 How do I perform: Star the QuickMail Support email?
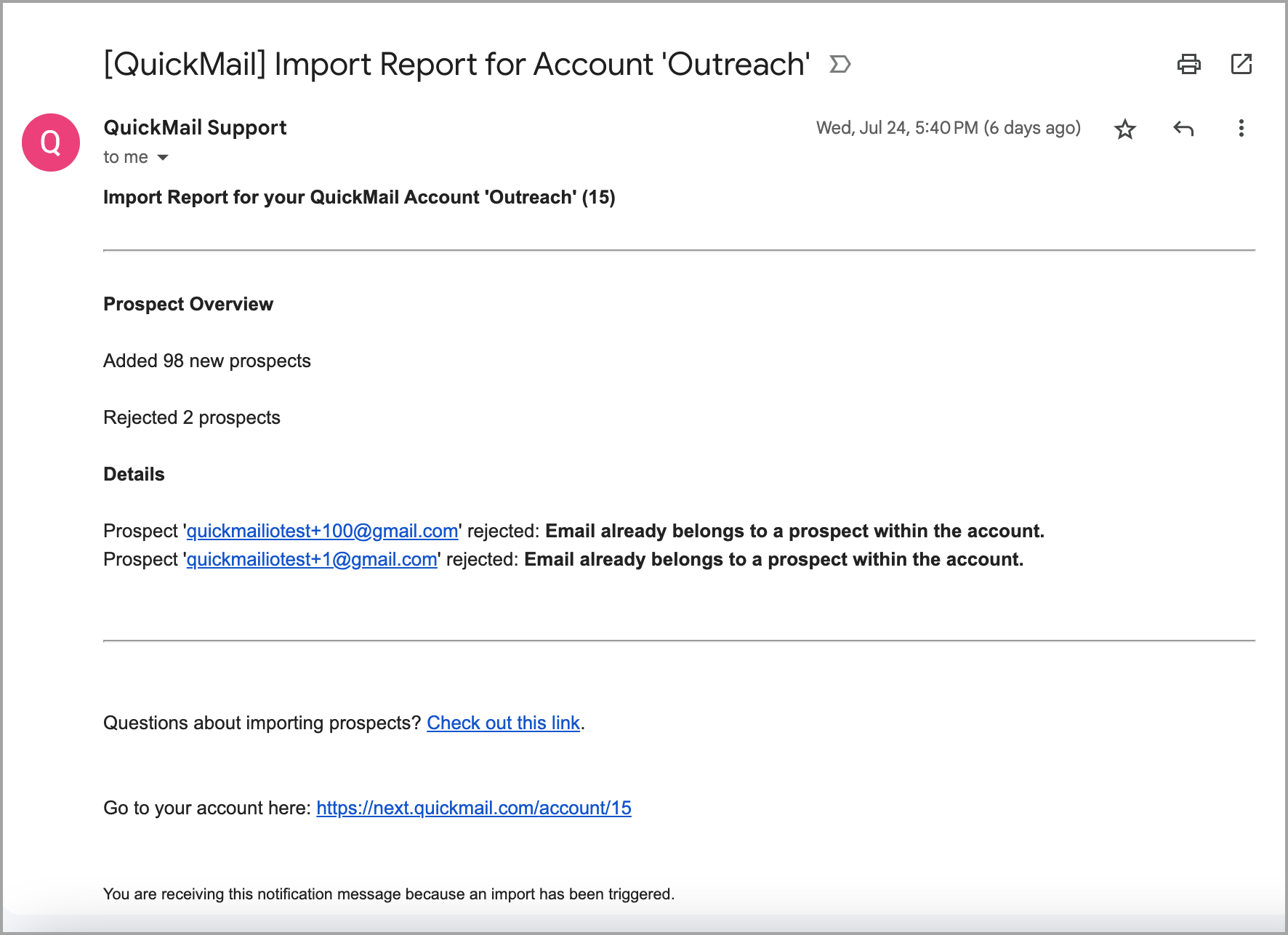point(1124,129)
